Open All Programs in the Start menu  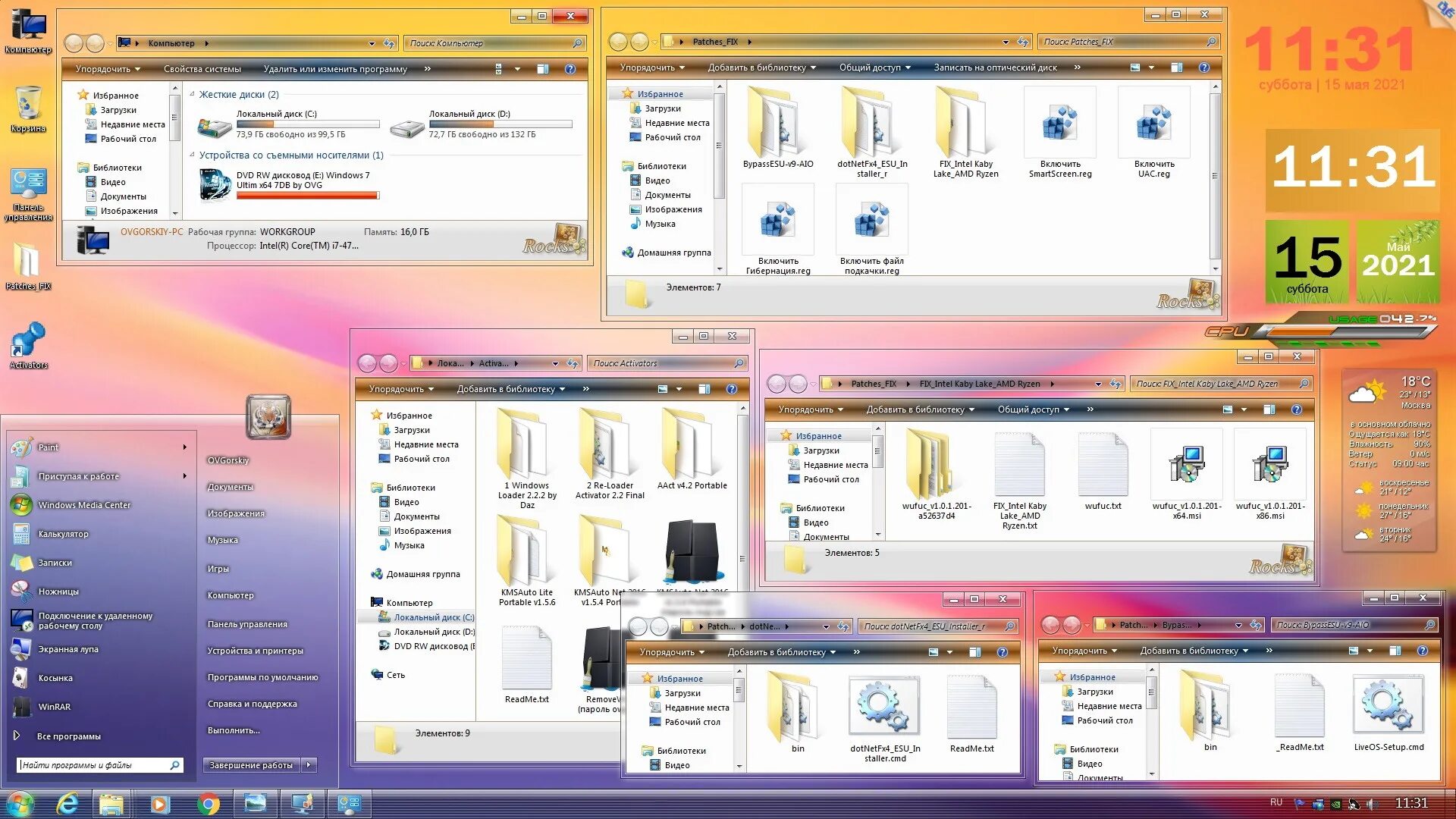[x=68, y=736]
